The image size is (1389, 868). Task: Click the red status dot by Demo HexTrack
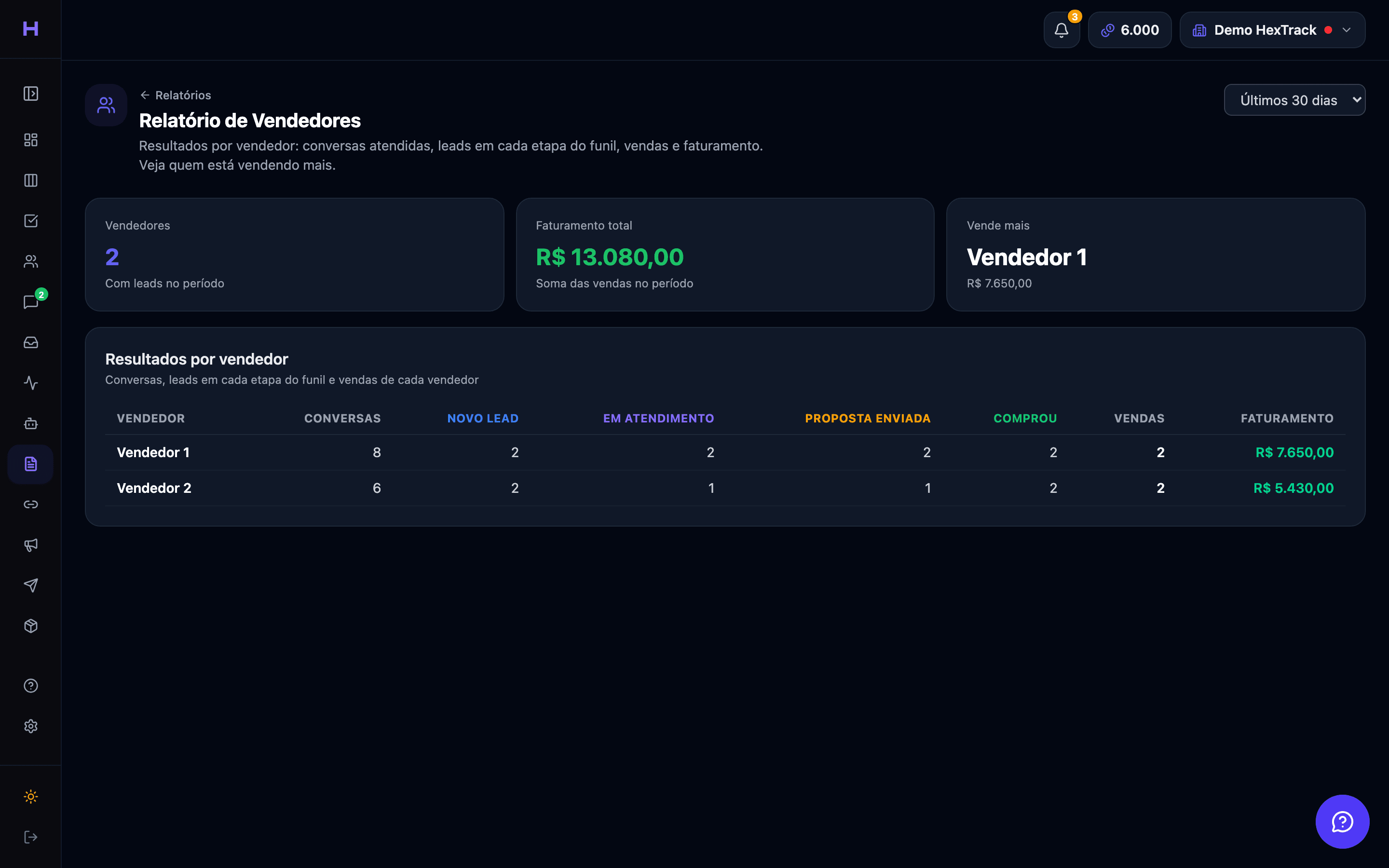[1328, 30]
